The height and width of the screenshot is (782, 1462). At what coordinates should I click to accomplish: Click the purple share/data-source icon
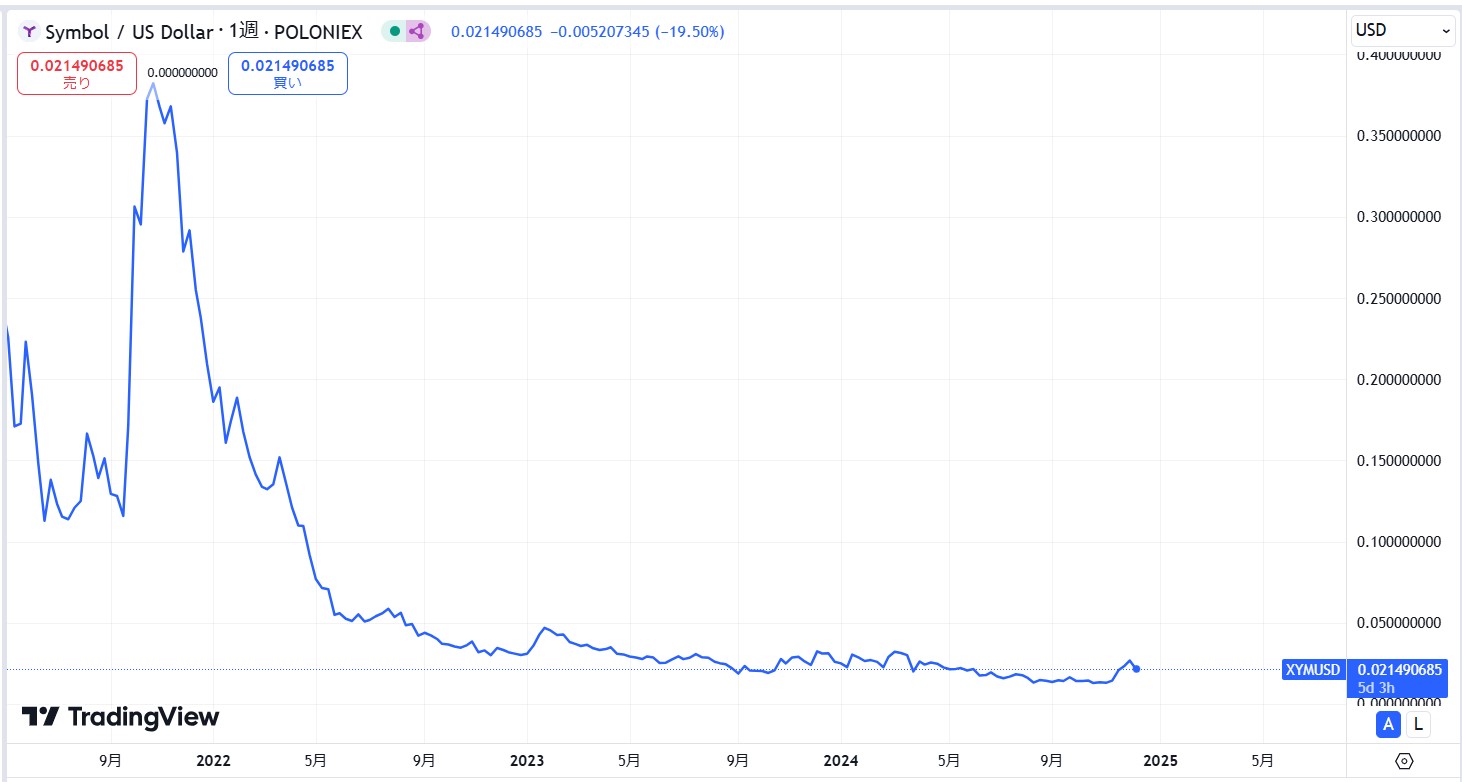pyautogui.click(x=417, y=31)
